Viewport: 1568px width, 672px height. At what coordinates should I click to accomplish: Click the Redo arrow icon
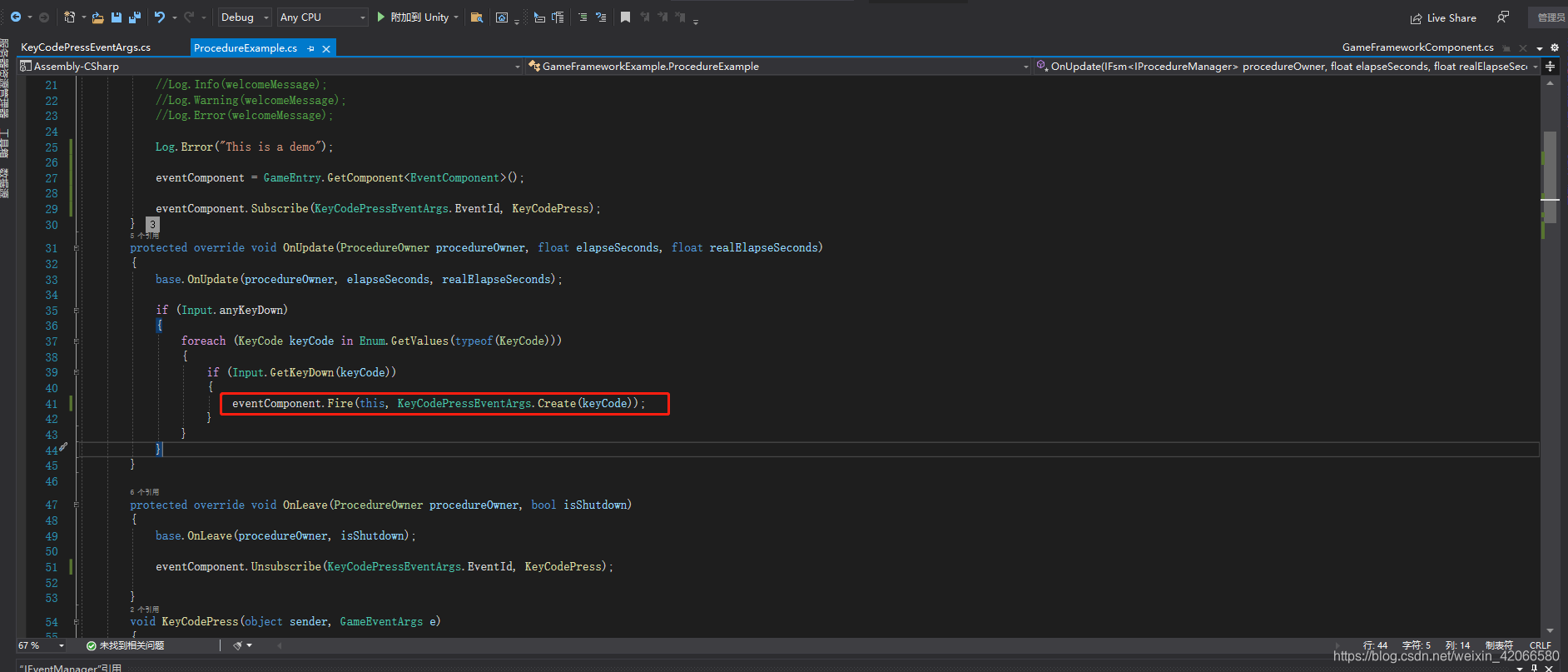(189, 17)
